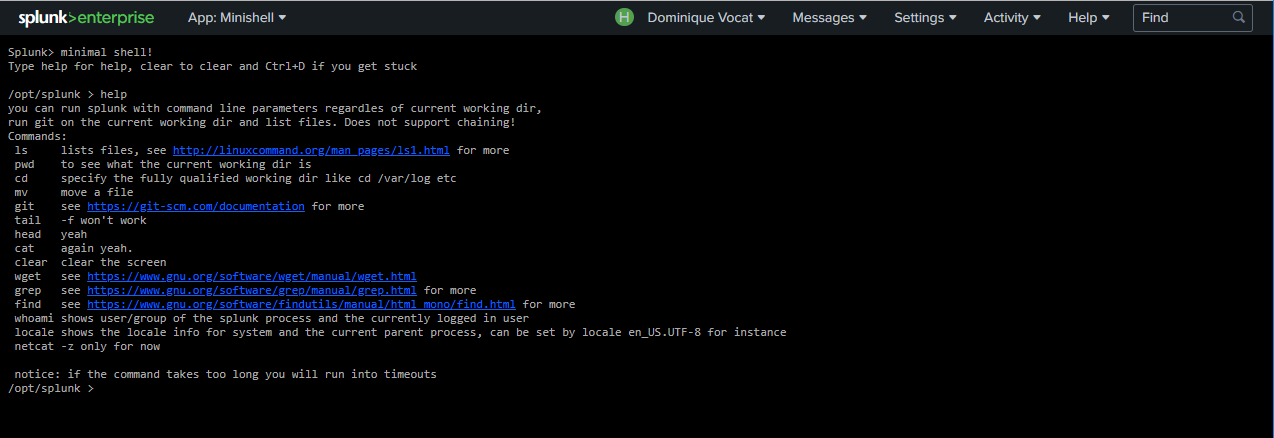Viewport: 1274px width, 438px height.
Task: Expand the Dominique Vocat user menu
Action: [706, 17]
